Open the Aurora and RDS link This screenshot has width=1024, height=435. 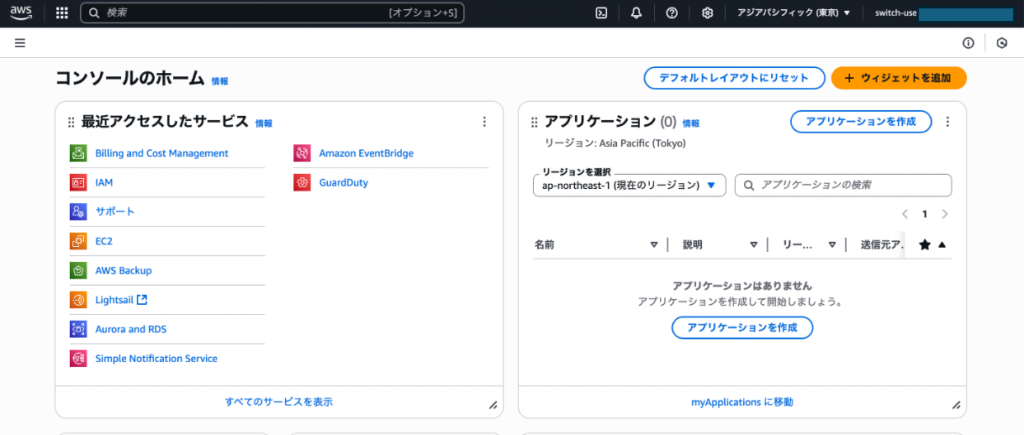click(x=131, y=329)
